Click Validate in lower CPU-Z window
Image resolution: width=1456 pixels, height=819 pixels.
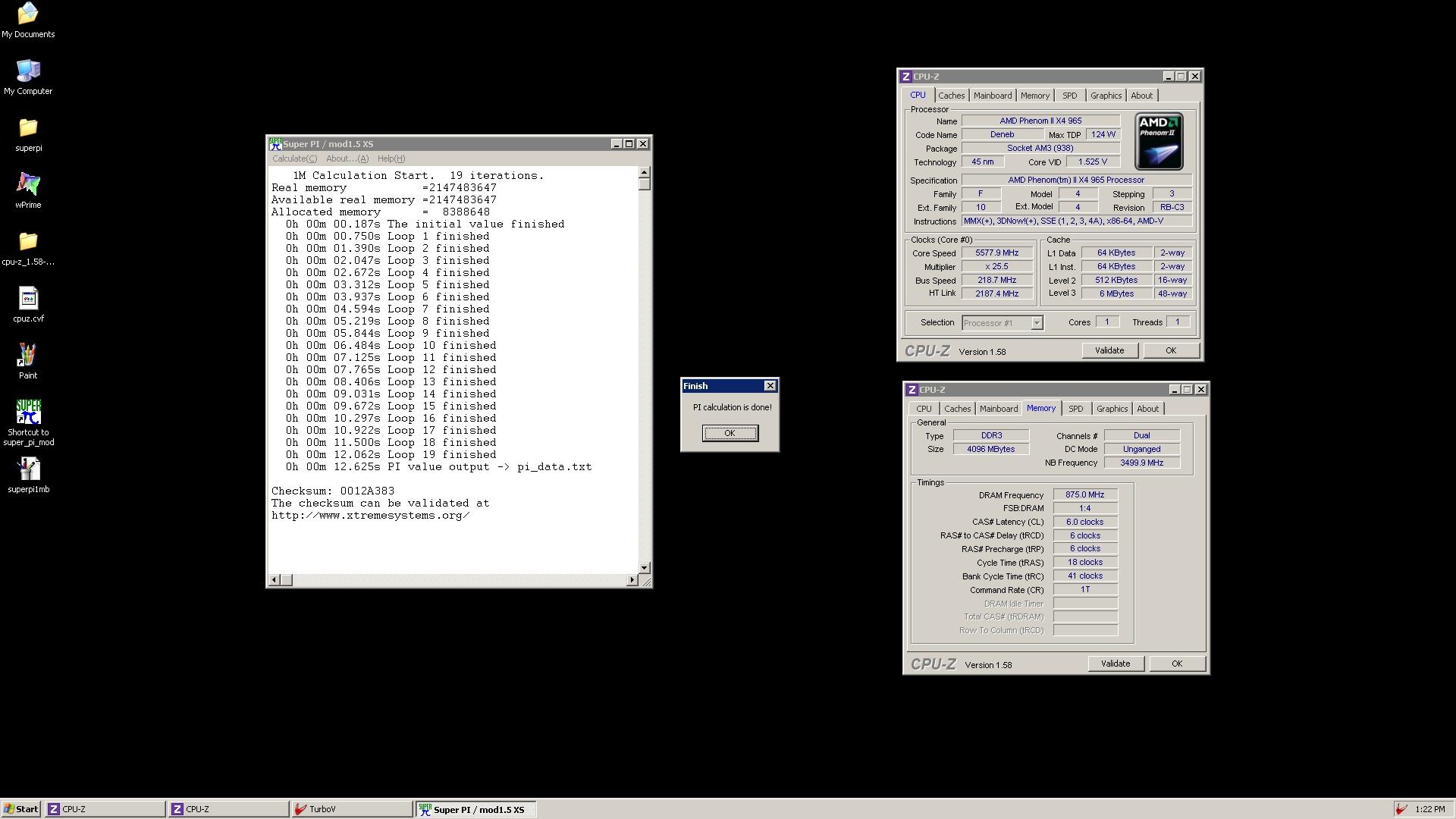click(x=1115, y=664)
